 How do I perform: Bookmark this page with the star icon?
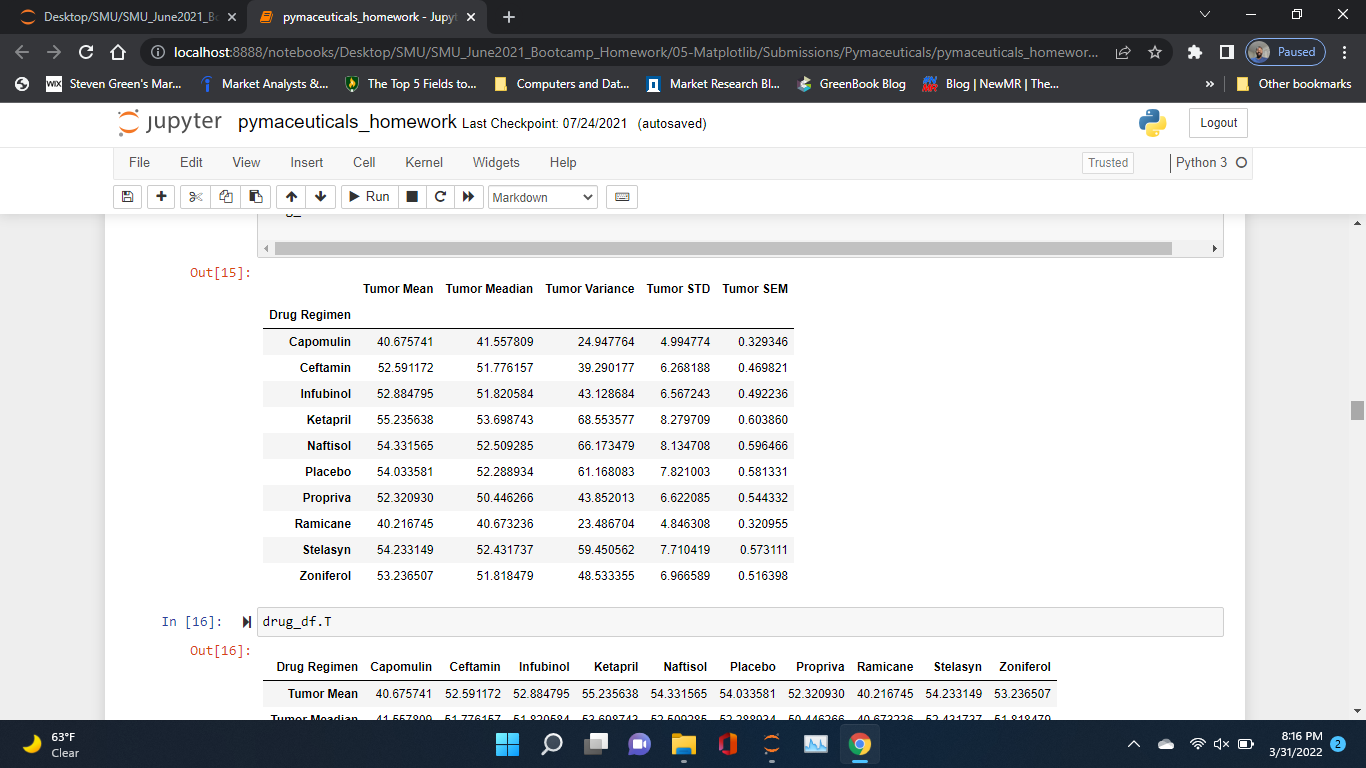(x=1155, y=52)
